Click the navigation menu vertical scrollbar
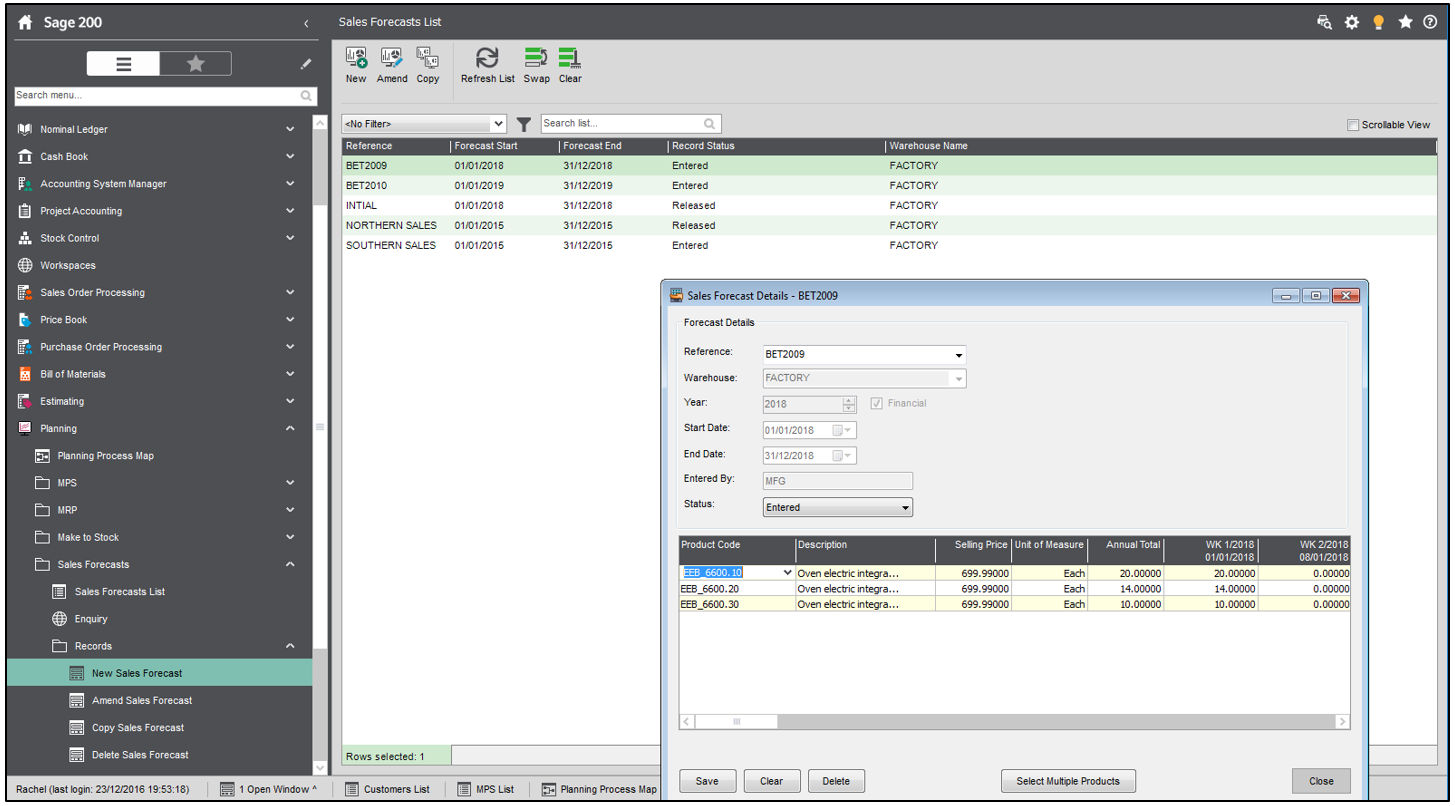 click(320, 445)
